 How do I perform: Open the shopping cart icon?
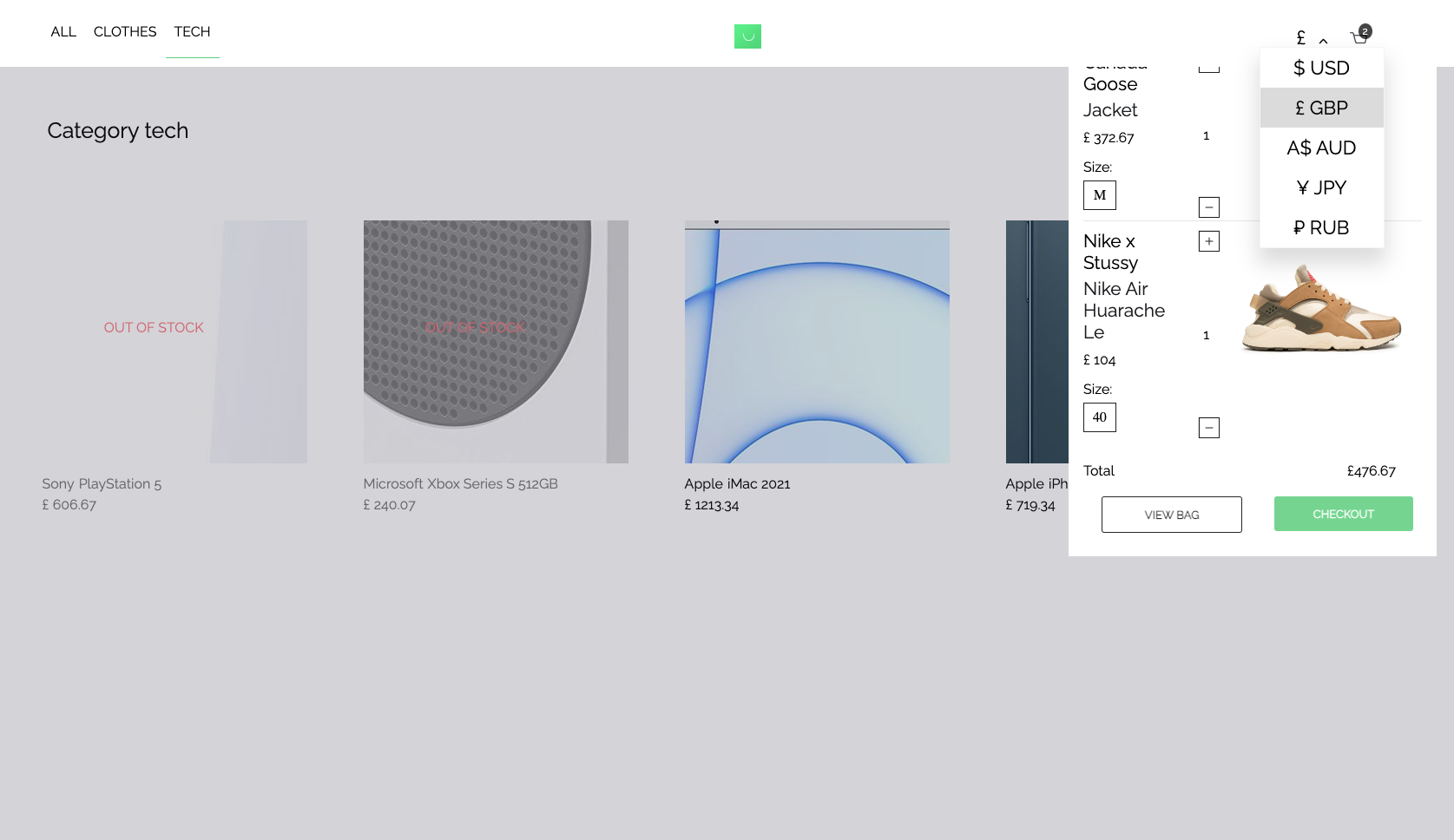[x=1359, y=38]
